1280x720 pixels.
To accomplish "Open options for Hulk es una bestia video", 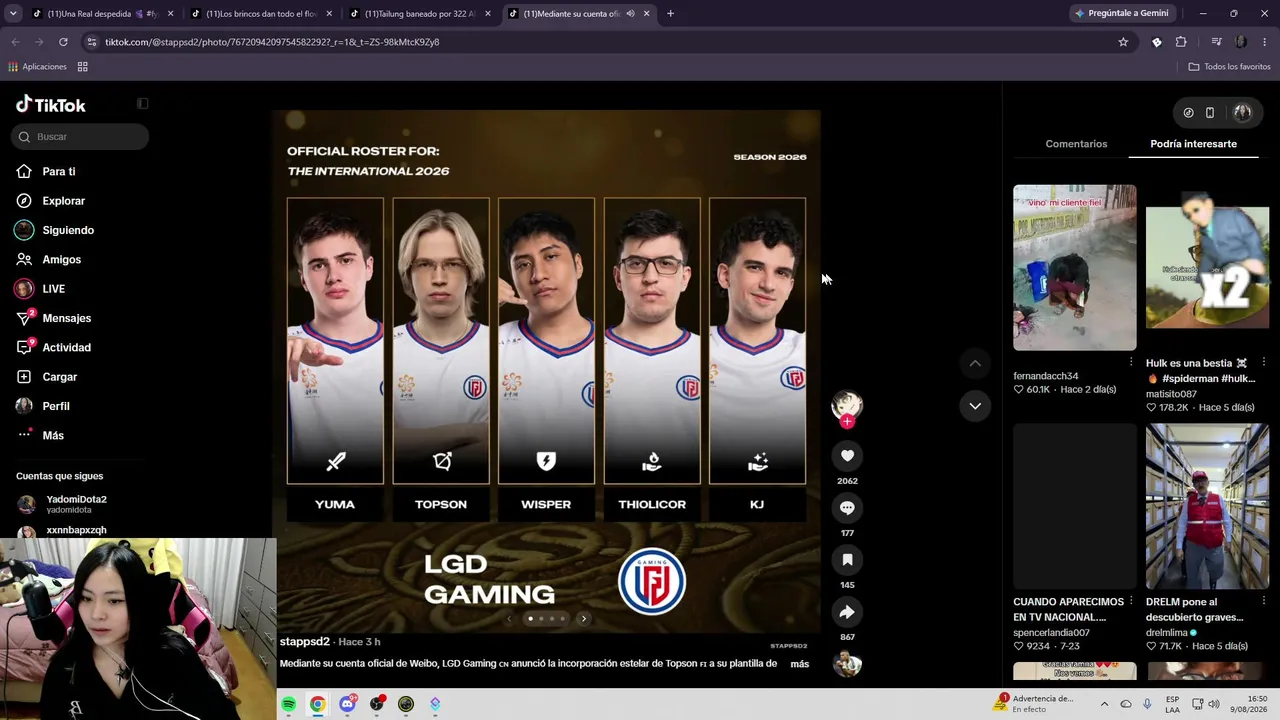I will click(x=1264, y=362).
